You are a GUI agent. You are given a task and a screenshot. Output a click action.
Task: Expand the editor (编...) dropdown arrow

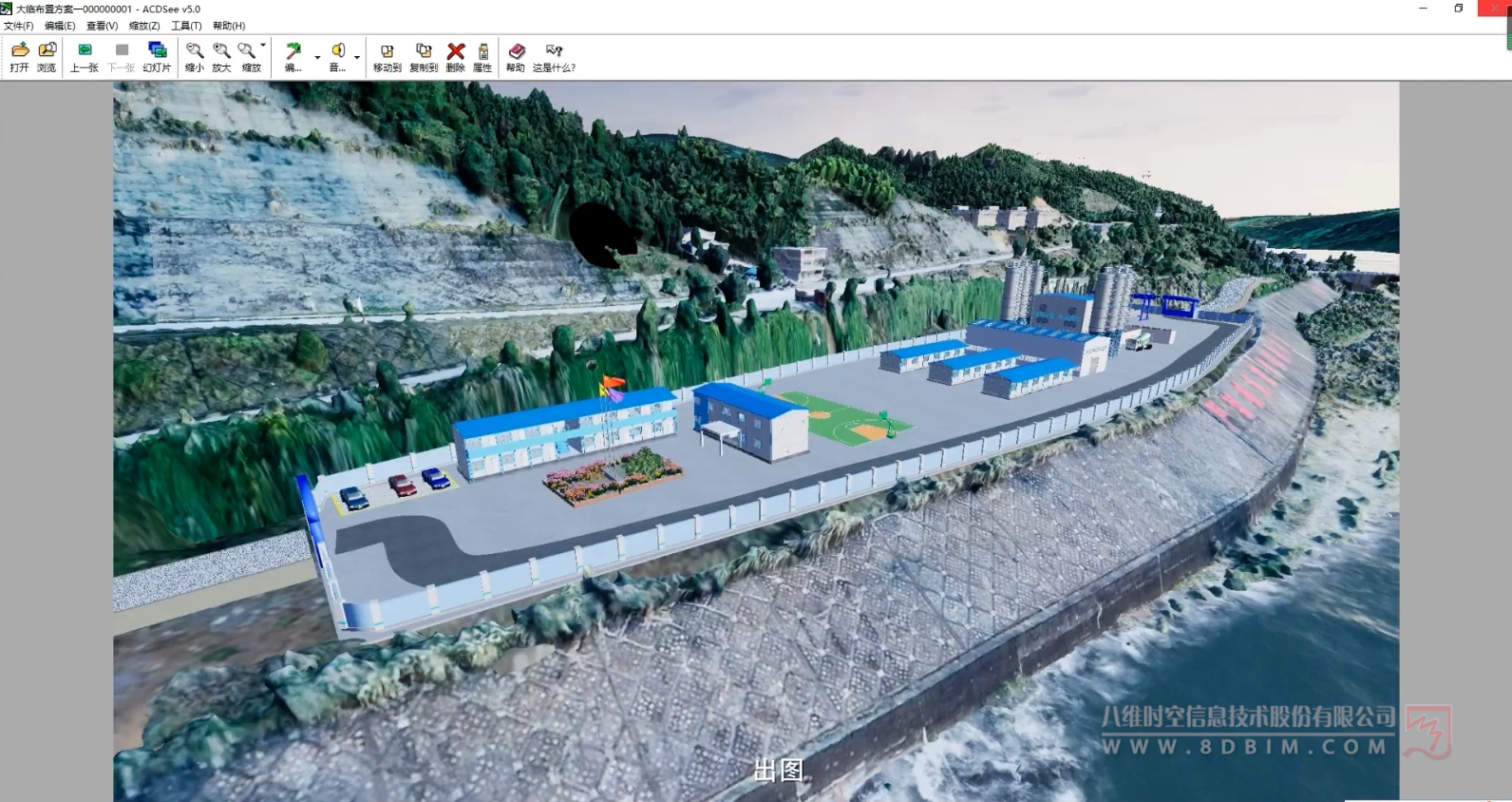click(x=317, y=57)
